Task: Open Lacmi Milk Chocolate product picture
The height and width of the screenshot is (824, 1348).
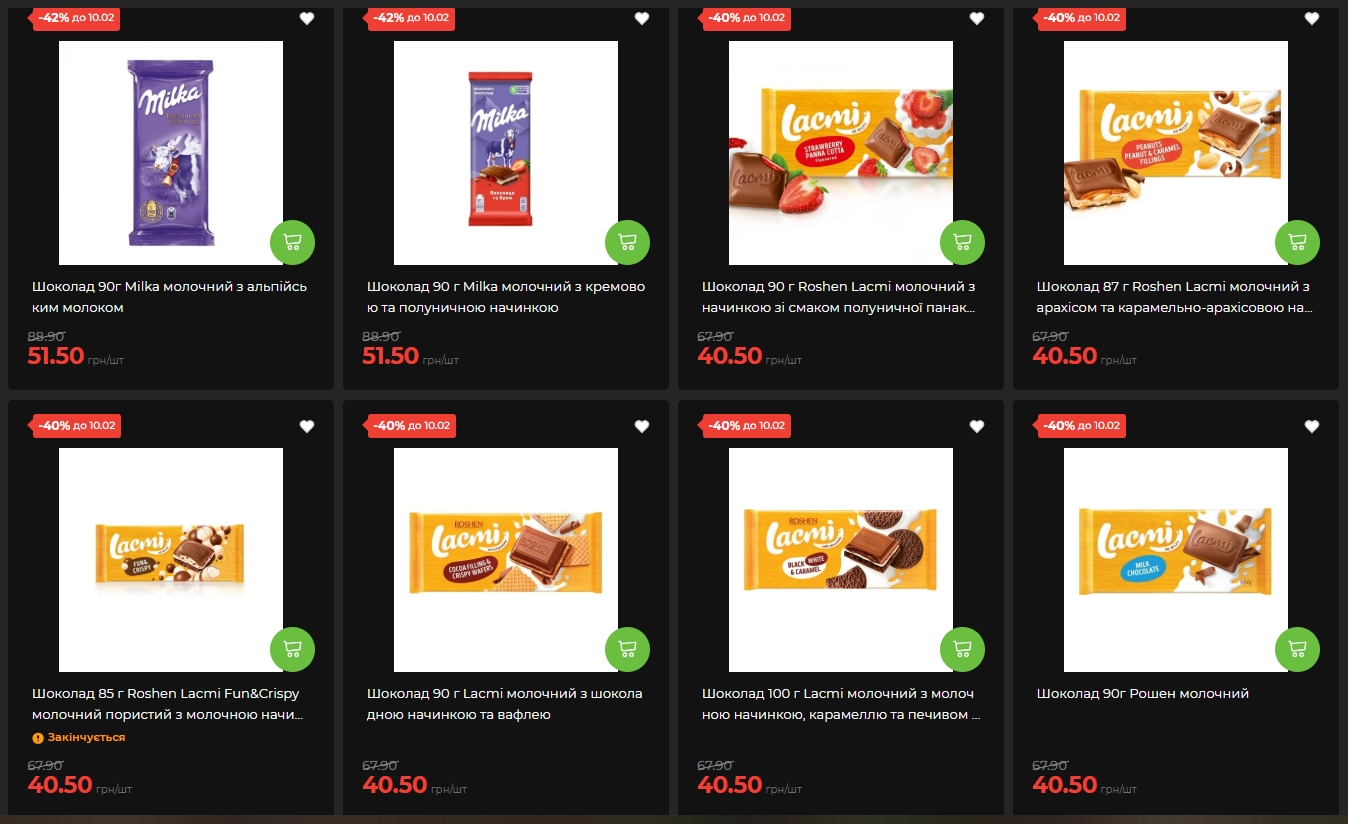Action: pos(1176,560)
